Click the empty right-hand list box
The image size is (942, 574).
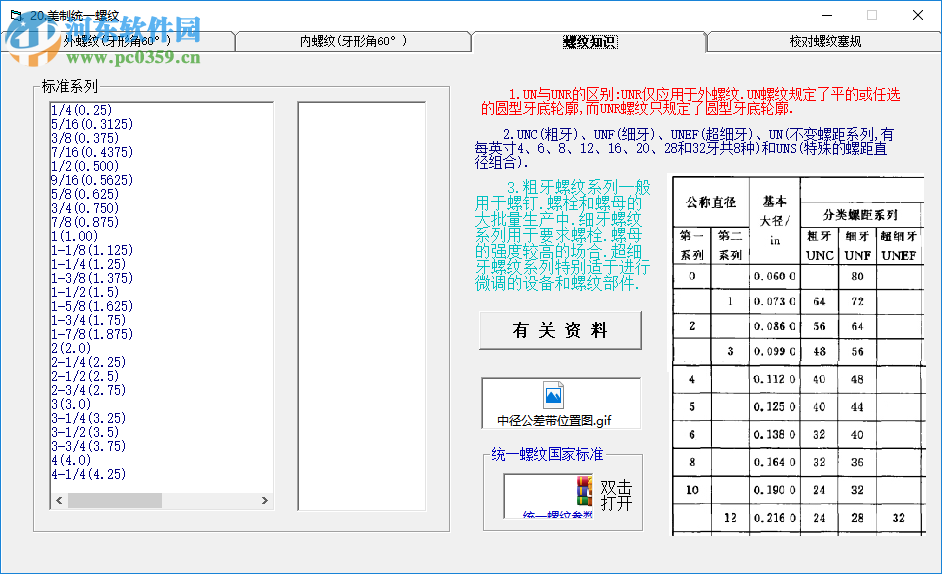(x=362, y=306)
